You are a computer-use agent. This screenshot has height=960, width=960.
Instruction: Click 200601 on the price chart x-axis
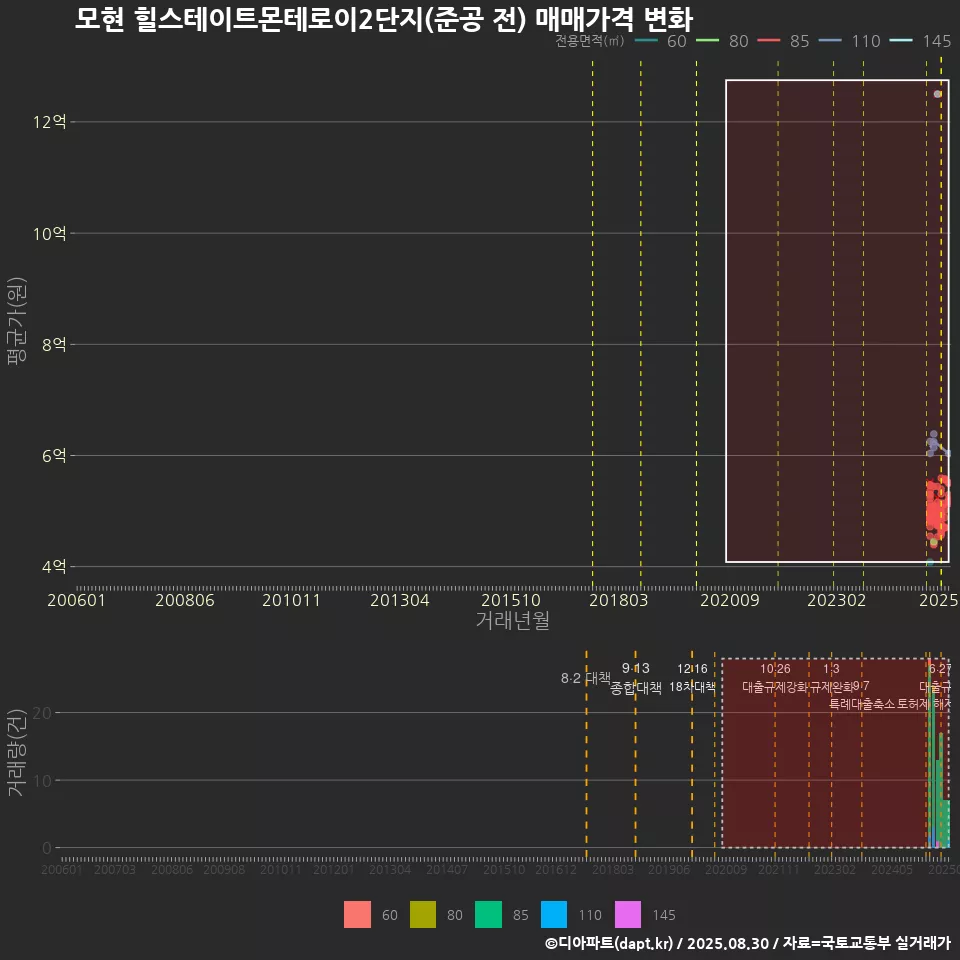click(77, 600)
